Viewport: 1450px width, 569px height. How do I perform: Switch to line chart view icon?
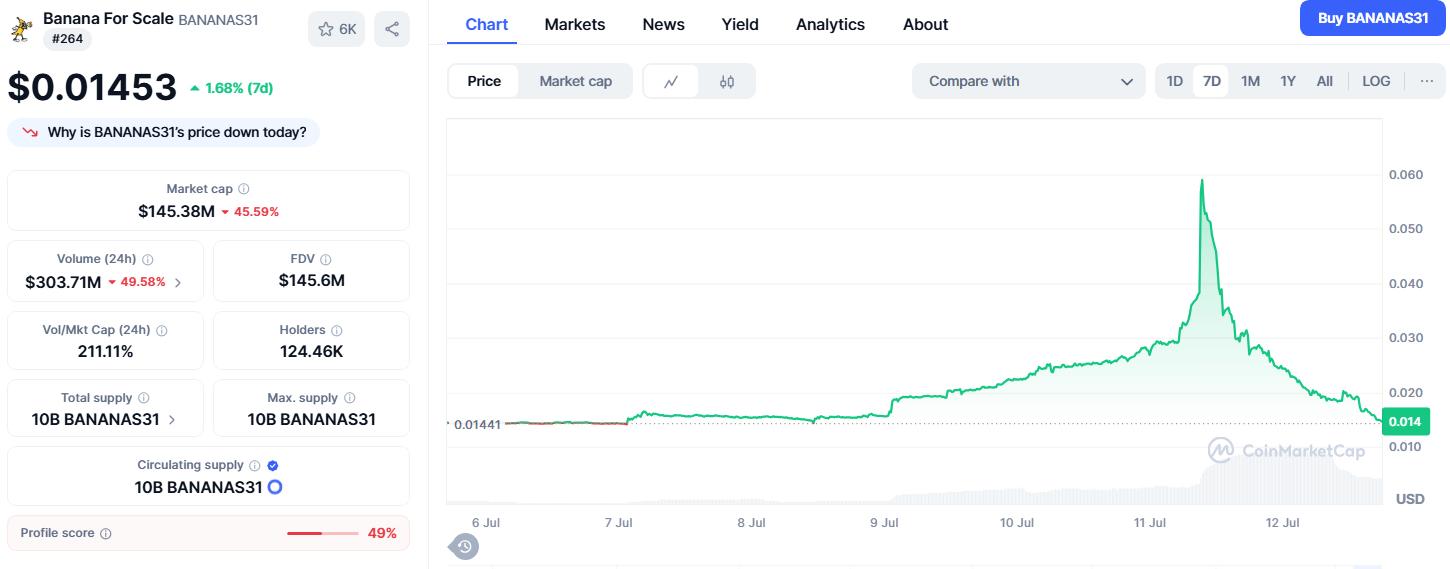click(x=672, y=81)
